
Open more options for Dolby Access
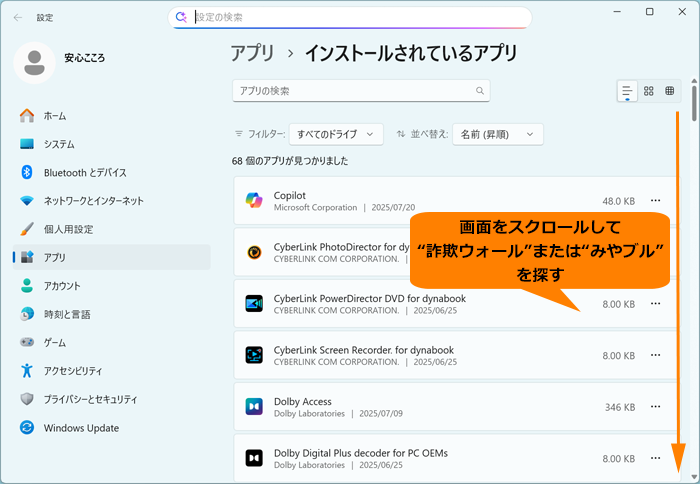click(655, 407)
